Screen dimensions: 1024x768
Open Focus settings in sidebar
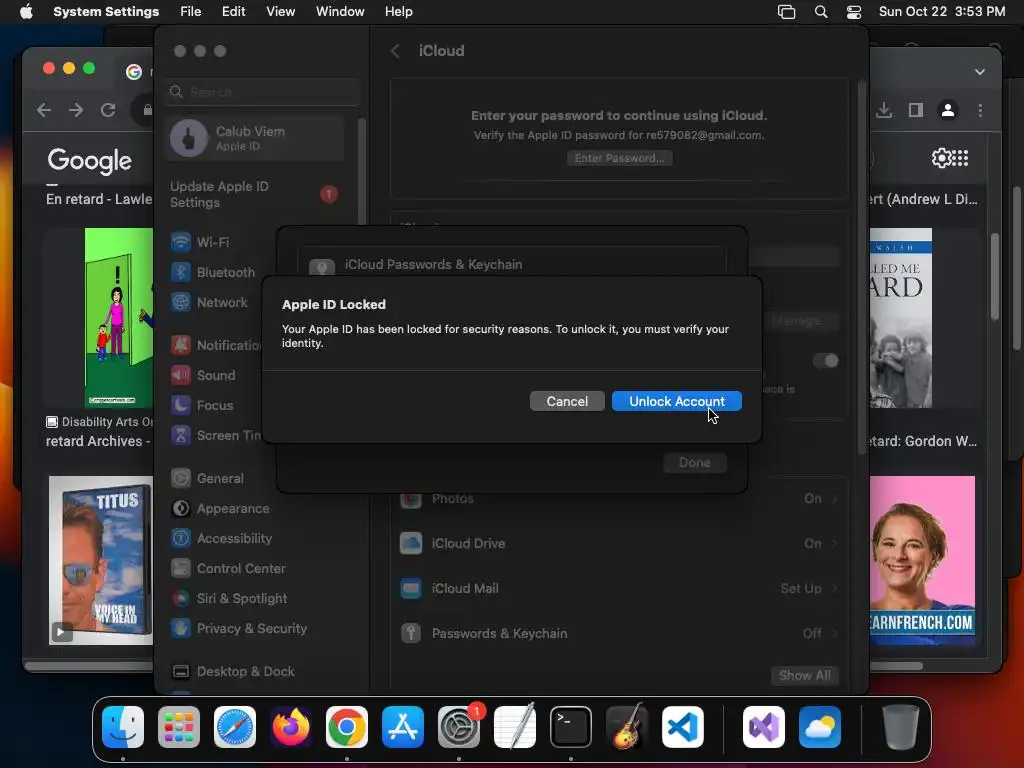(x=214, y=406)
